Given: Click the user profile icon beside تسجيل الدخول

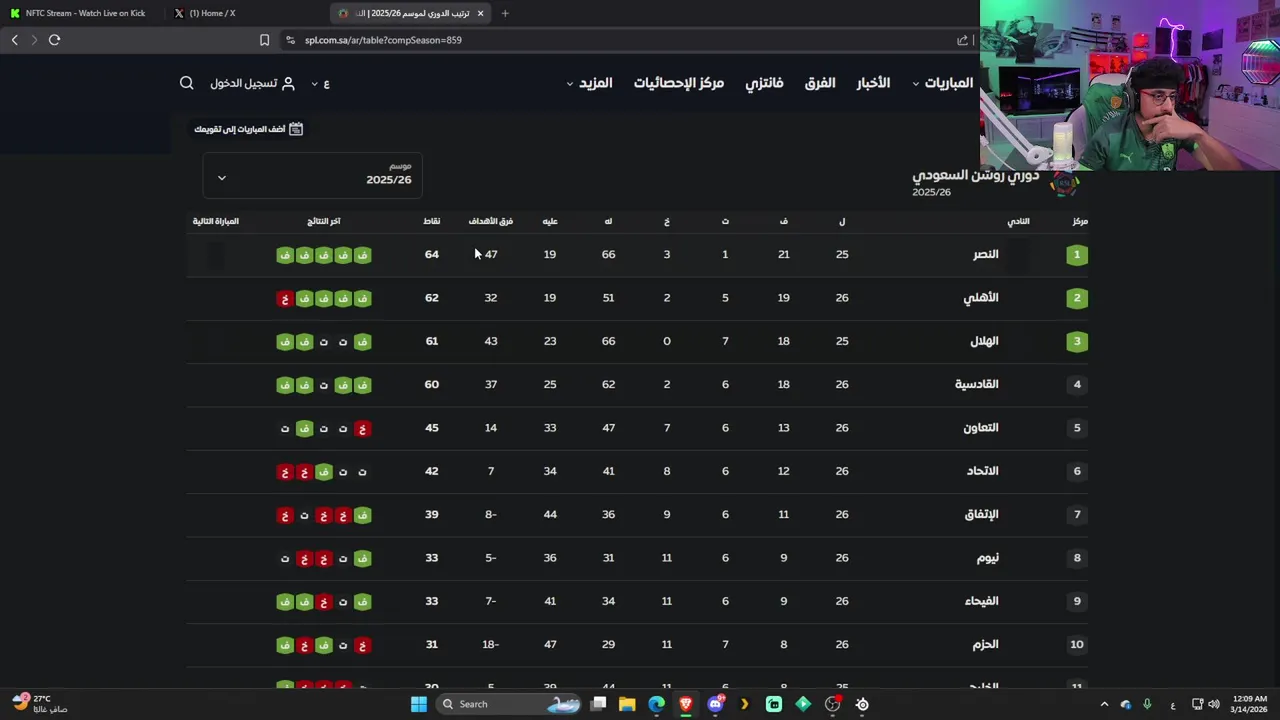Looking at the screenshot, I should pos(288,83).
